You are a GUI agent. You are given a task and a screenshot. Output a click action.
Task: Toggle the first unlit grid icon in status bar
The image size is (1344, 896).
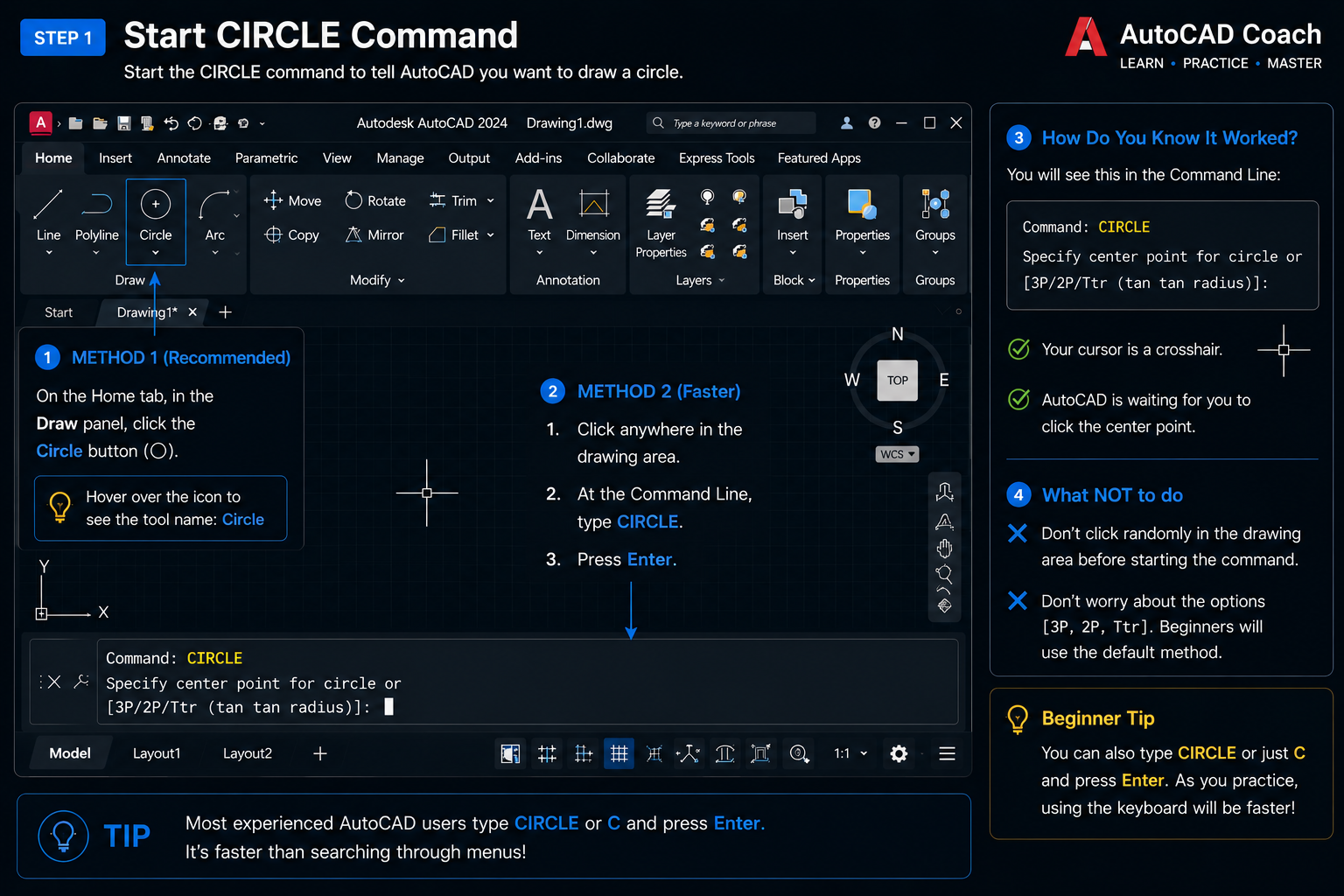click(547, 753)
